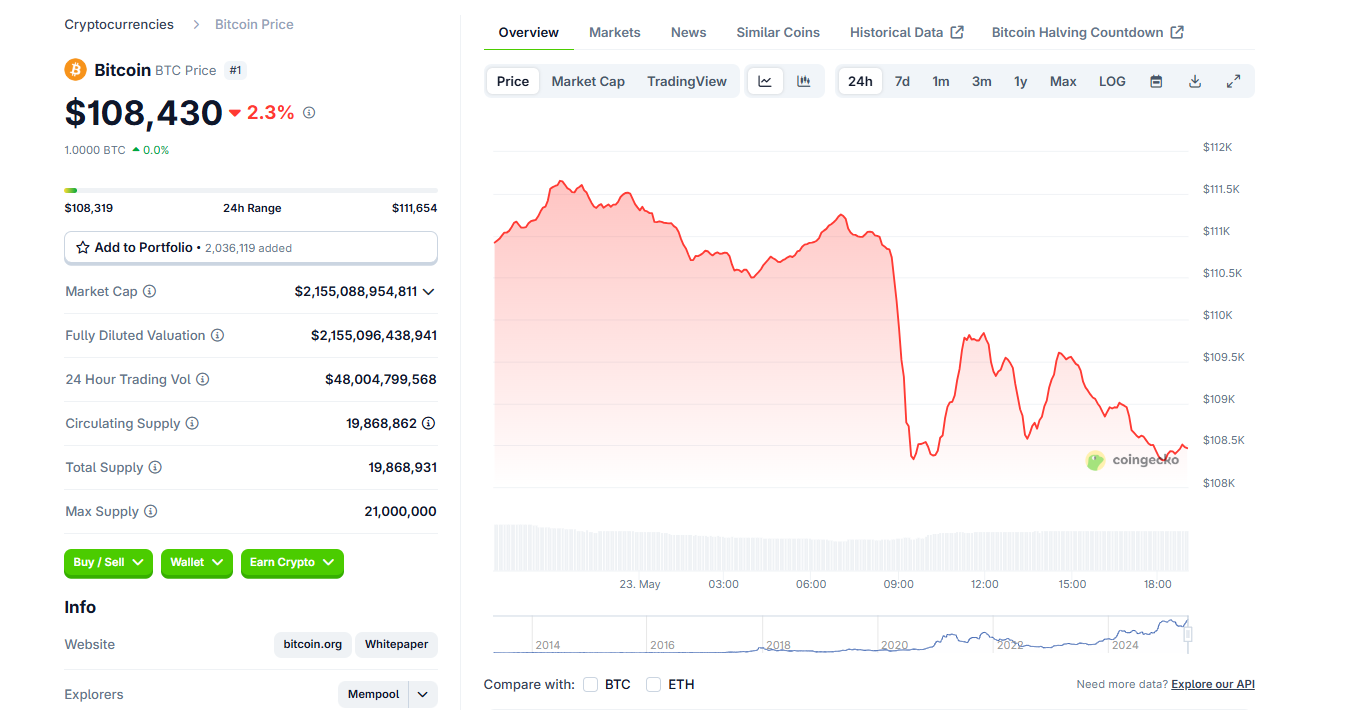Open the Historical Data tab
The width and height of the screenshot is (1355, 710).
tap(906, 32)
